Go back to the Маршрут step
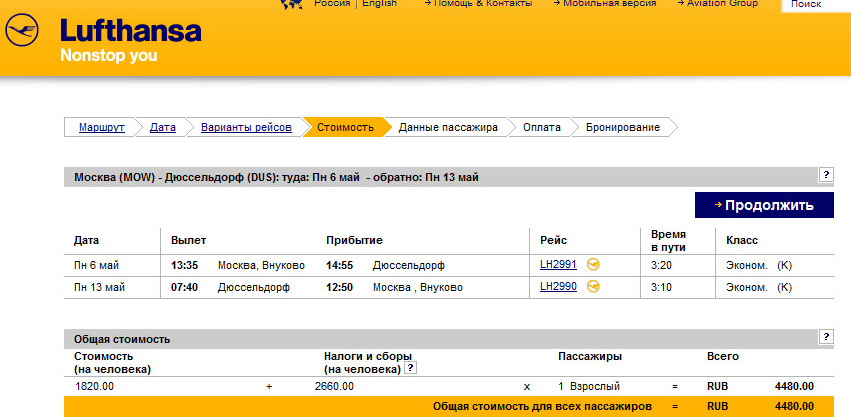This screenshot has width=851, height=417. click(101, 128)
